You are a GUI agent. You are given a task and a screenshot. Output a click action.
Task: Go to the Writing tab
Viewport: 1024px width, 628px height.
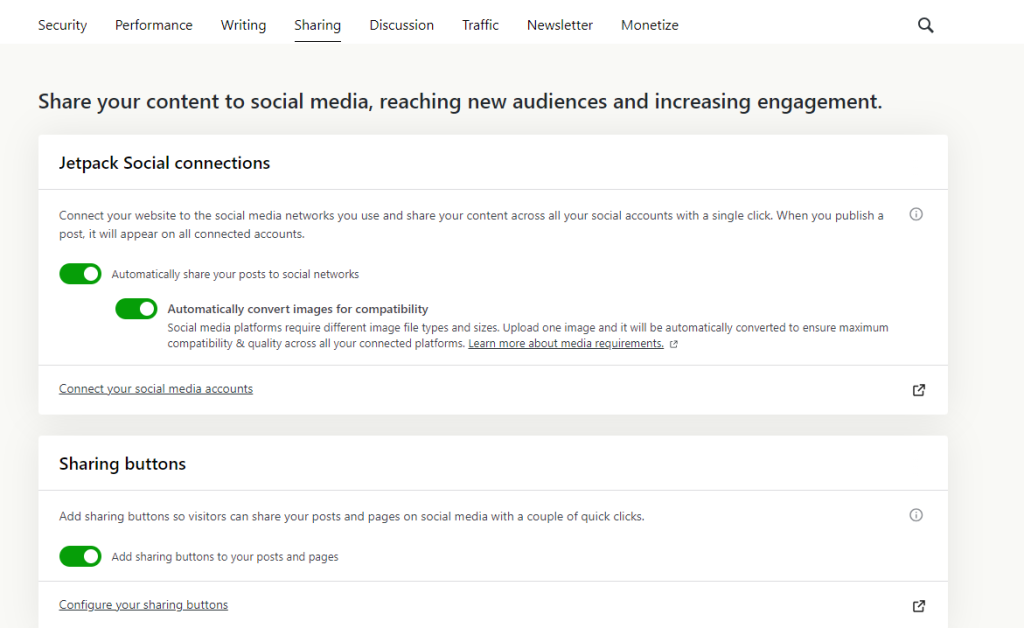pos(243,25)
